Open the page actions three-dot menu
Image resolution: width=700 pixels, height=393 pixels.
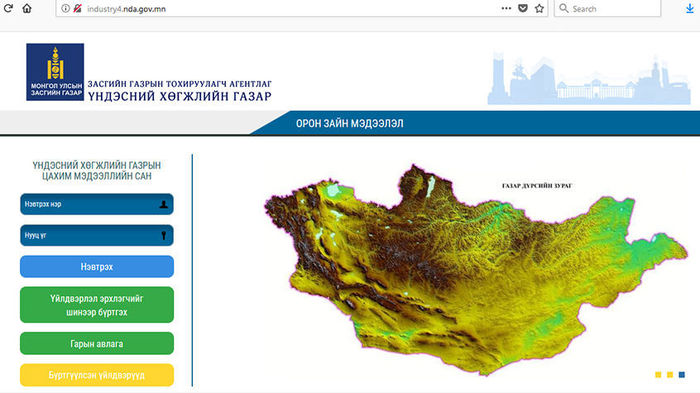506,8
